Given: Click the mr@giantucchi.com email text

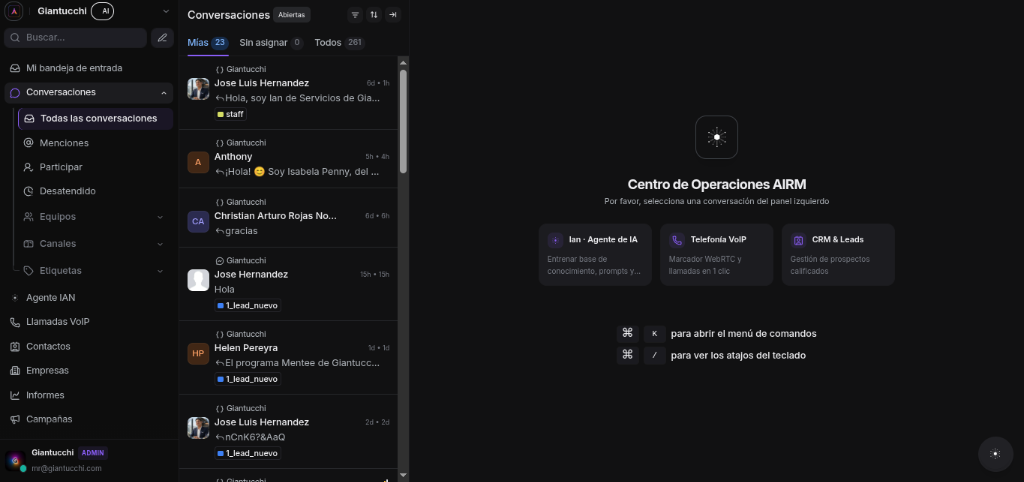Looking at the screenshot, I should click(x=67, y=468).
